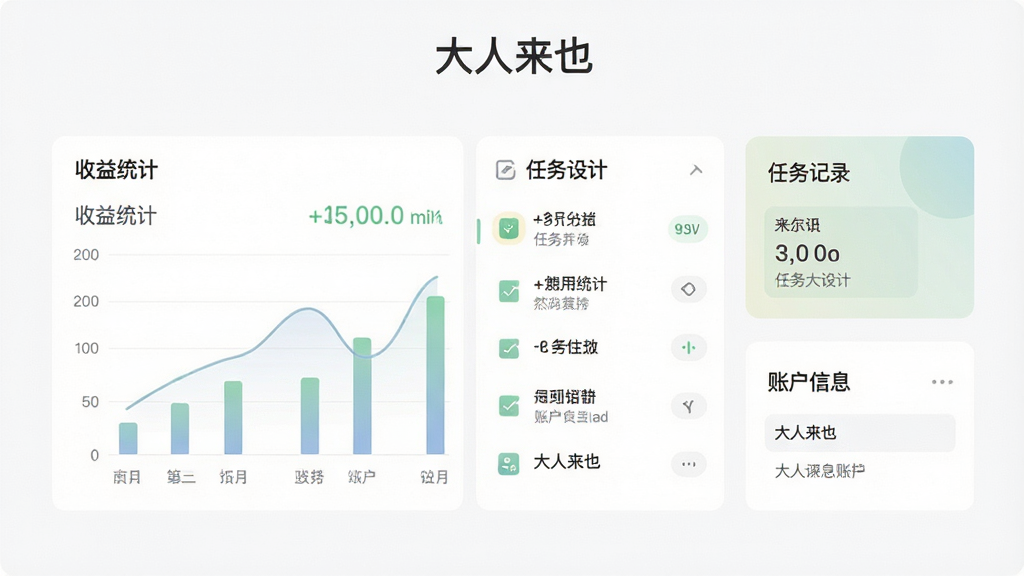Click the green icon button in the 务住放 row
Screen dimensions: 1024x576
pos(688,347)
